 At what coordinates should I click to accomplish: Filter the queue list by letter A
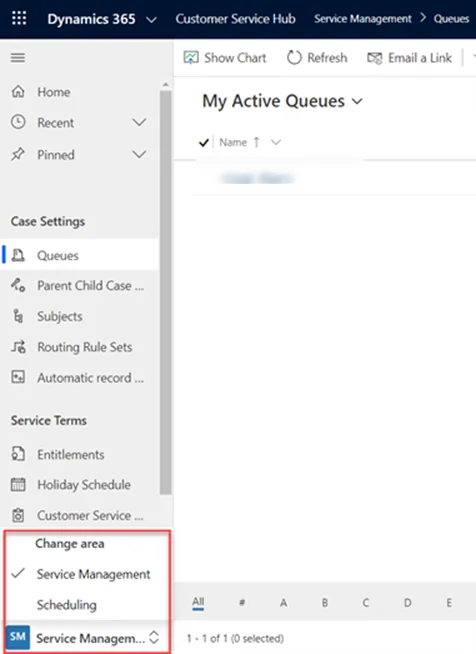point(284,603)
